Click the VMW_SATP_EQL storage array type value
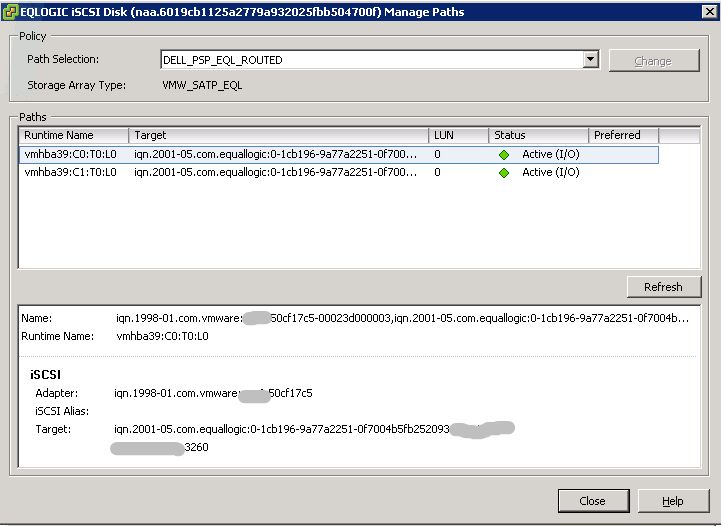Viewport: 723px width, 526px height. coord(202,85)
